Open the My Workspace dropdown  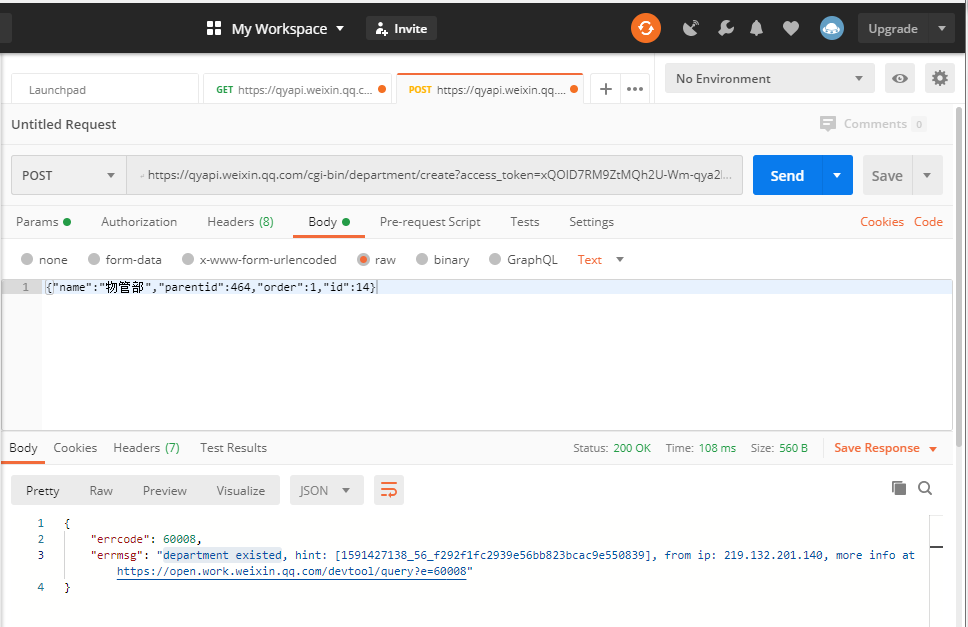click(x=288, y=28)
